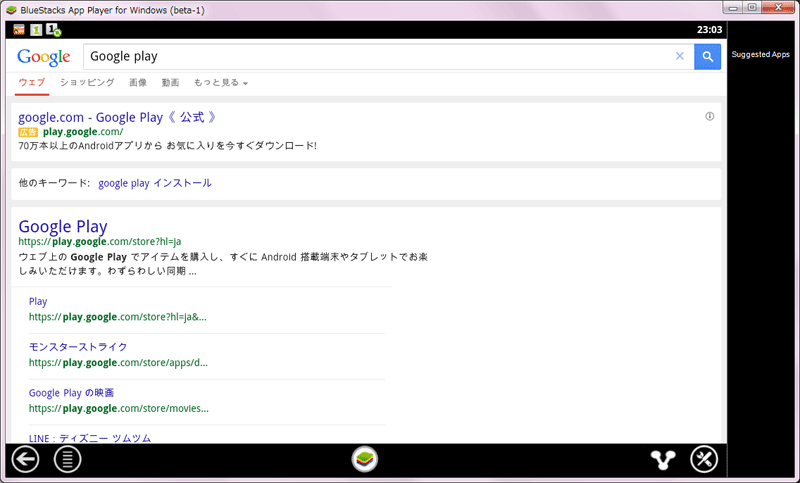Switch to the 画像 tab

pos(138,83)
